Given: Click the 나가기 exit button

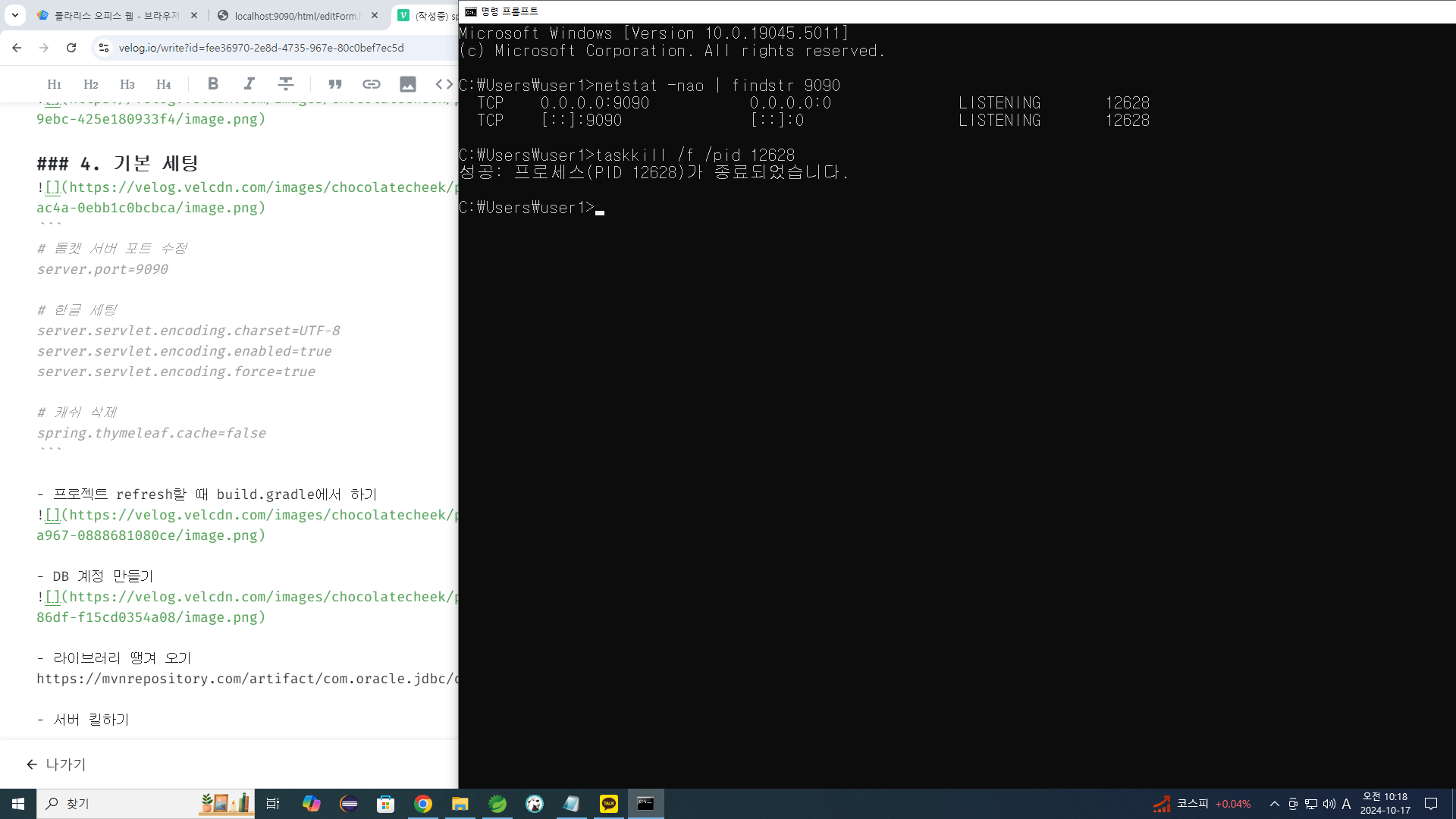Looking at the screenshot, I should point(56,764).
